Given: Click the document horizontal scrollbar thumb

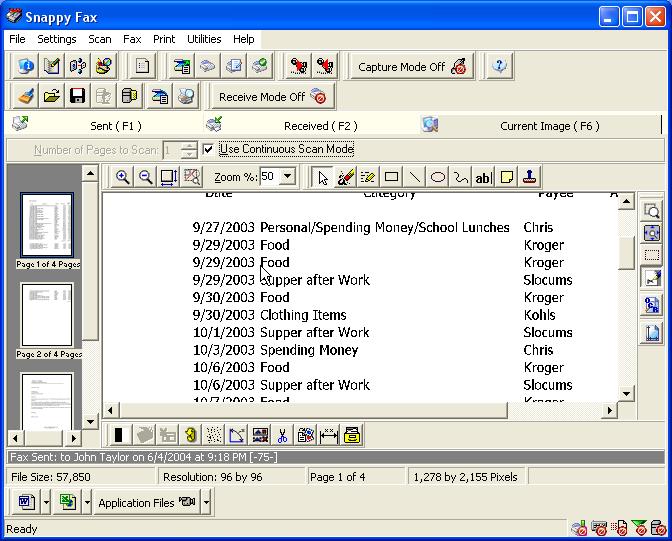Looking at the screenshot, I should pyautogui.click(x=313, y=410).
